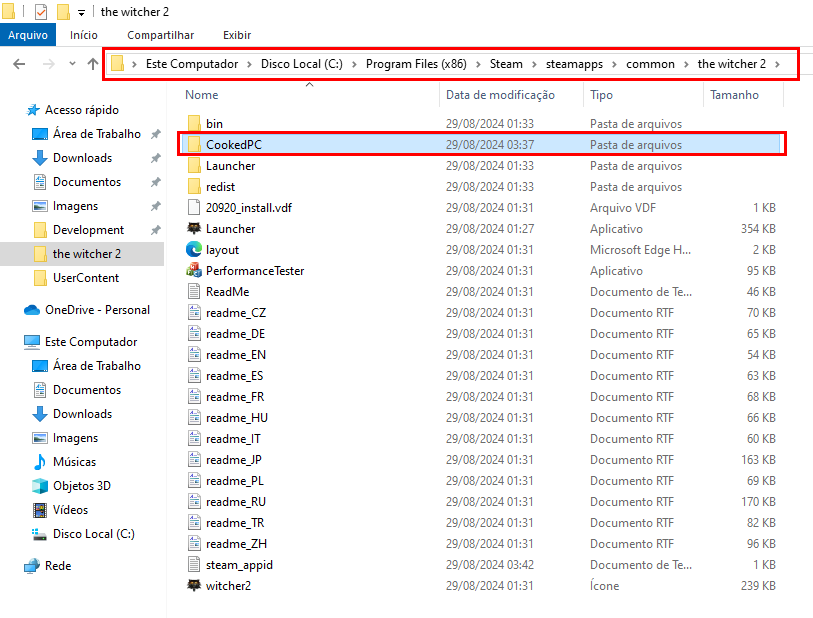Select the Launcher application wolf icon

point(194,228)
